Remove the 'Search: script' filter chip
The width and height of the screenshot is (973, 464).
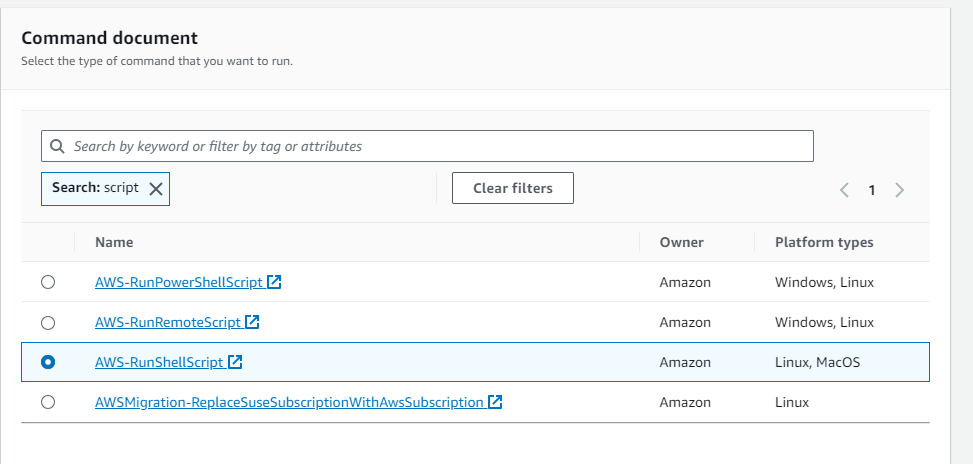(x=156, y=189)
